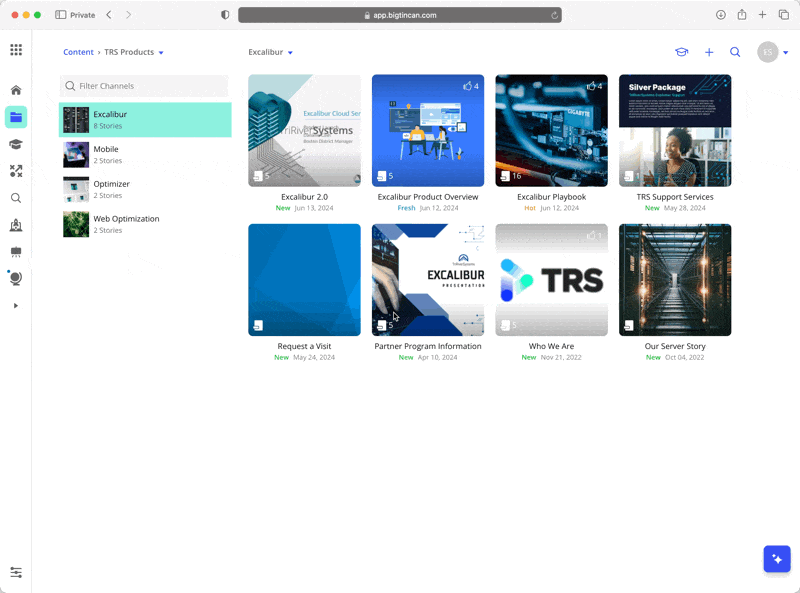Open the Partner Program Information thumbnail
Viewport: 800px width, 593px height.
[428, 280]
